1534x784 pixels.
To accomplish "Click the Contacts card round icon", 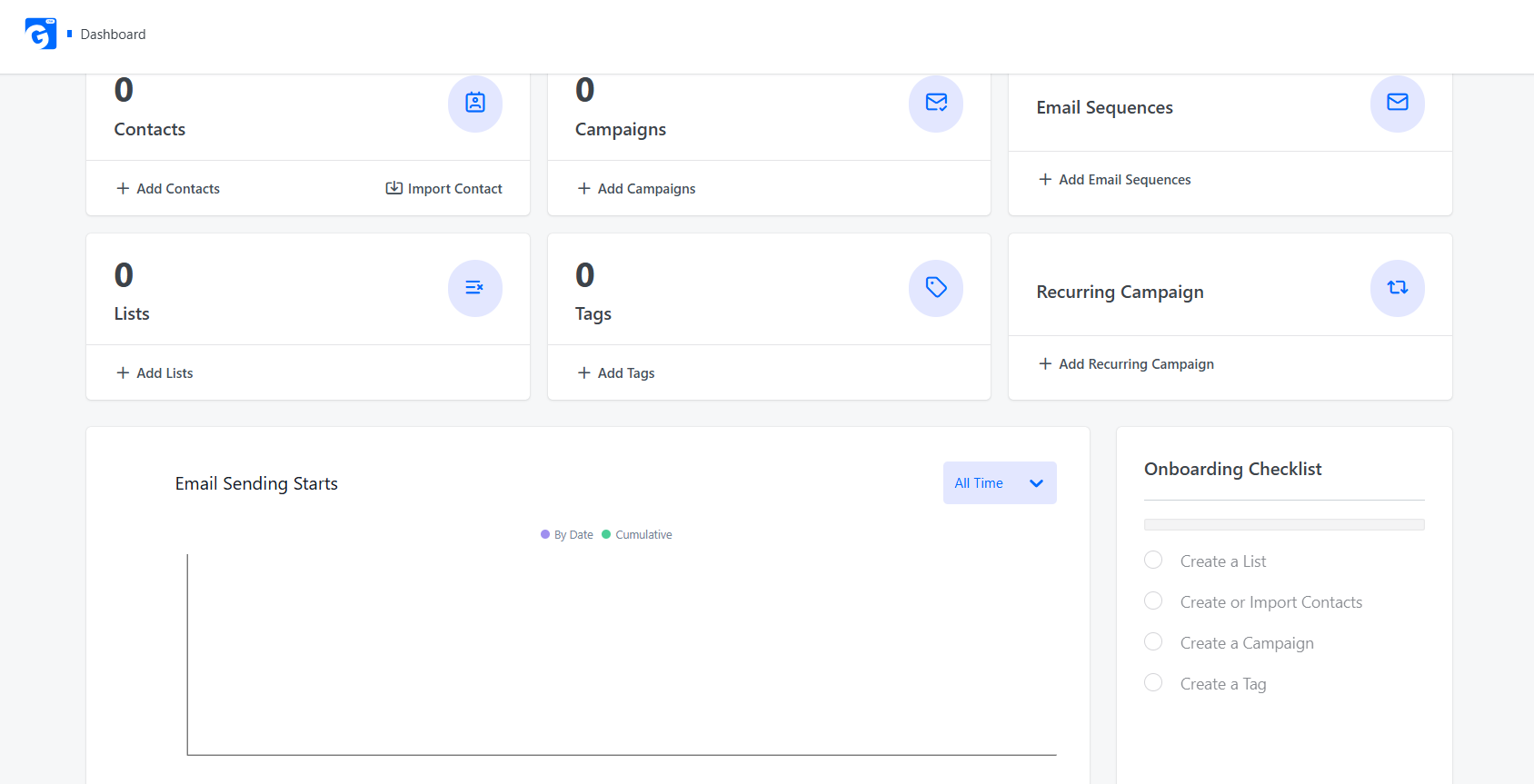I will tap(475, 103).
